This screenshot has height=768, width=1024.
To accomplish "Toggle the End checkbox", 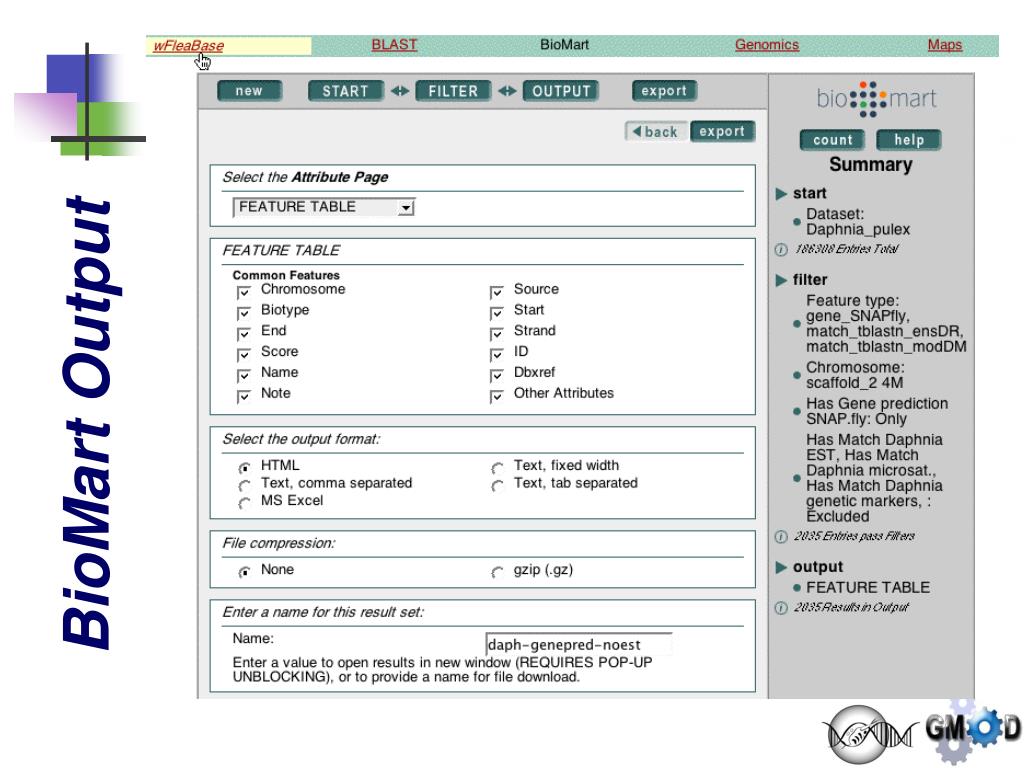I will (244, 333).
